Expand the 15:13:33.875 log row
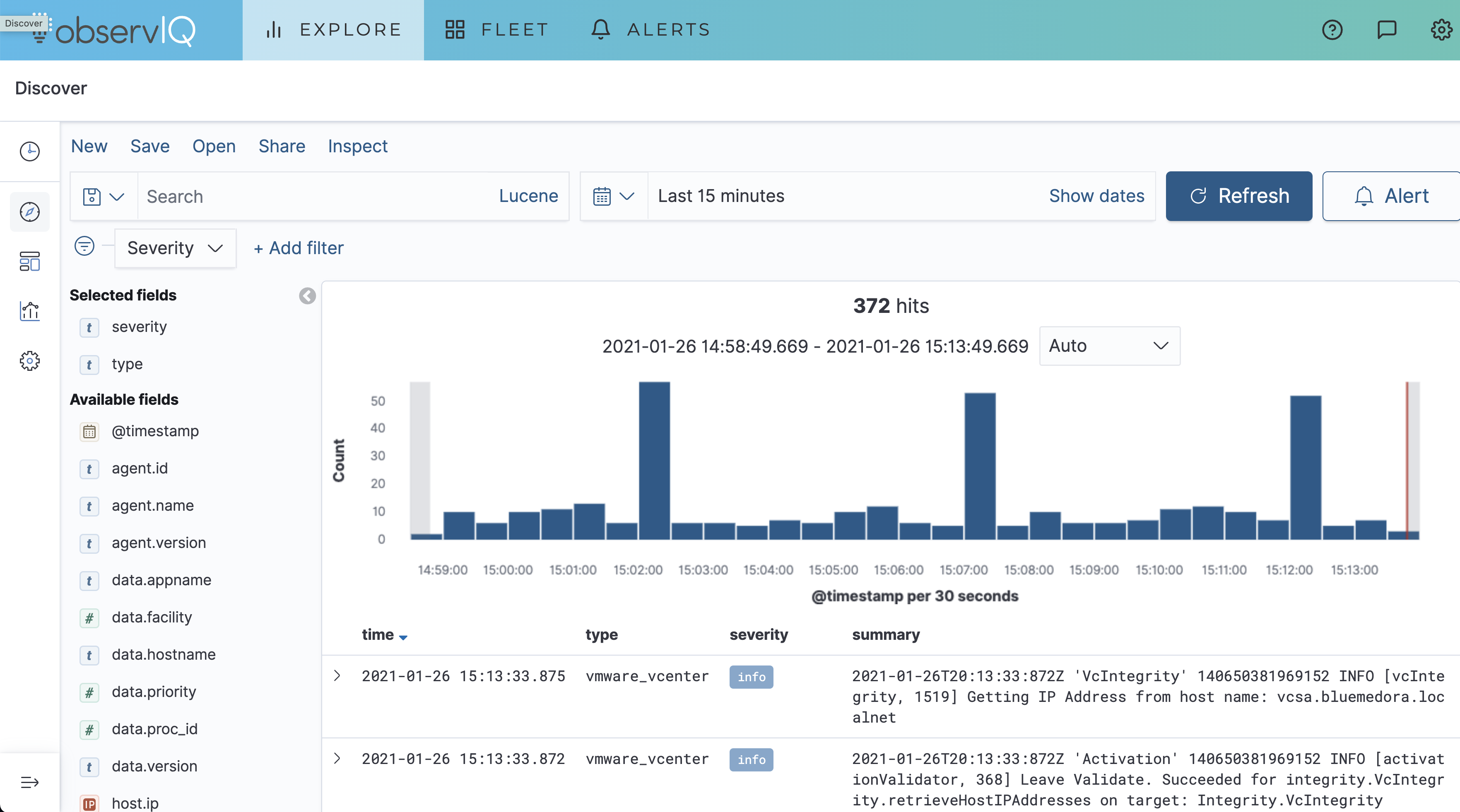This screenshot has height=812, width=1460. (337, 675)
